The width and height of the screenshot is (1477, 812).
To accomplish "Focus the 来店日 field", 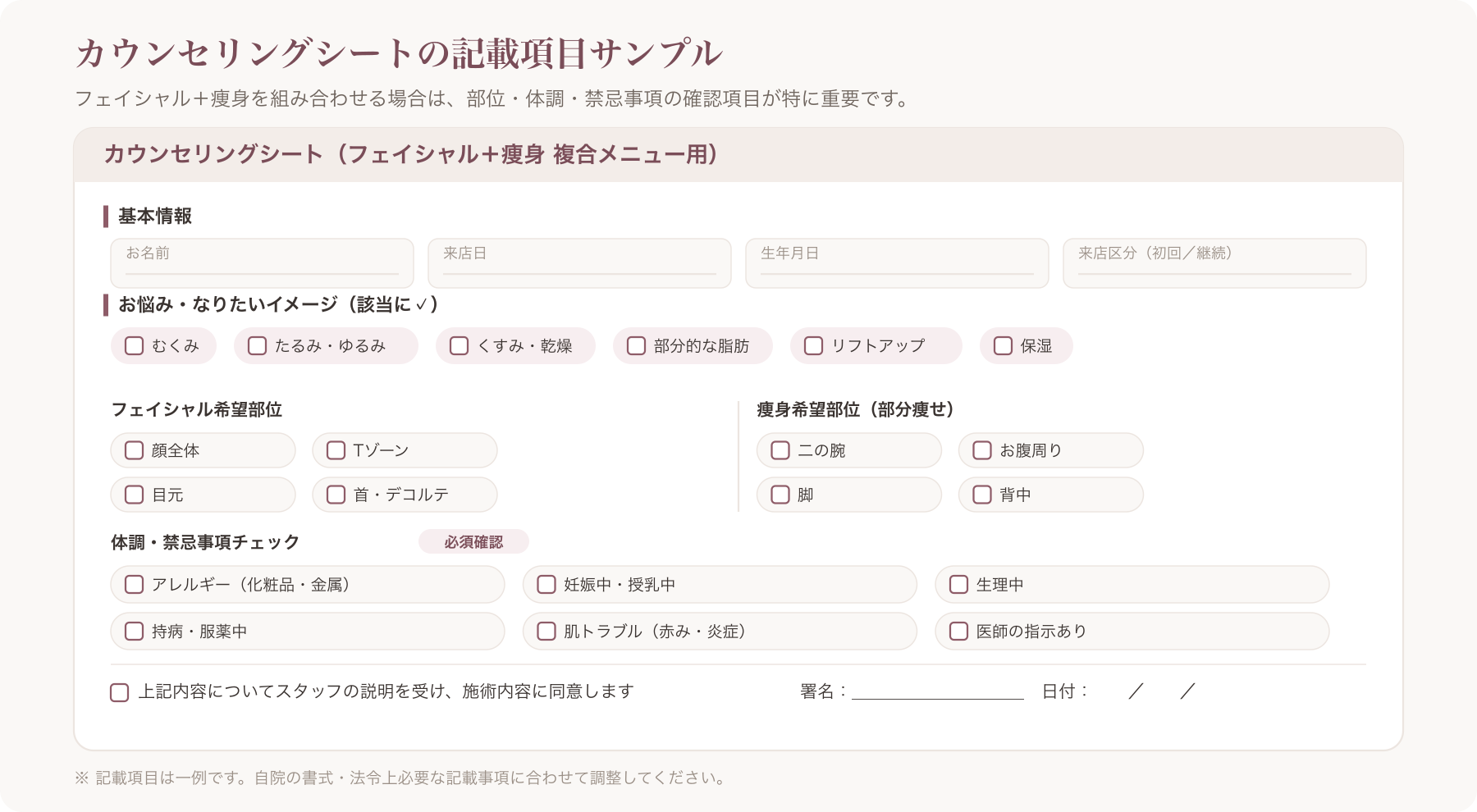I will 579,263.
